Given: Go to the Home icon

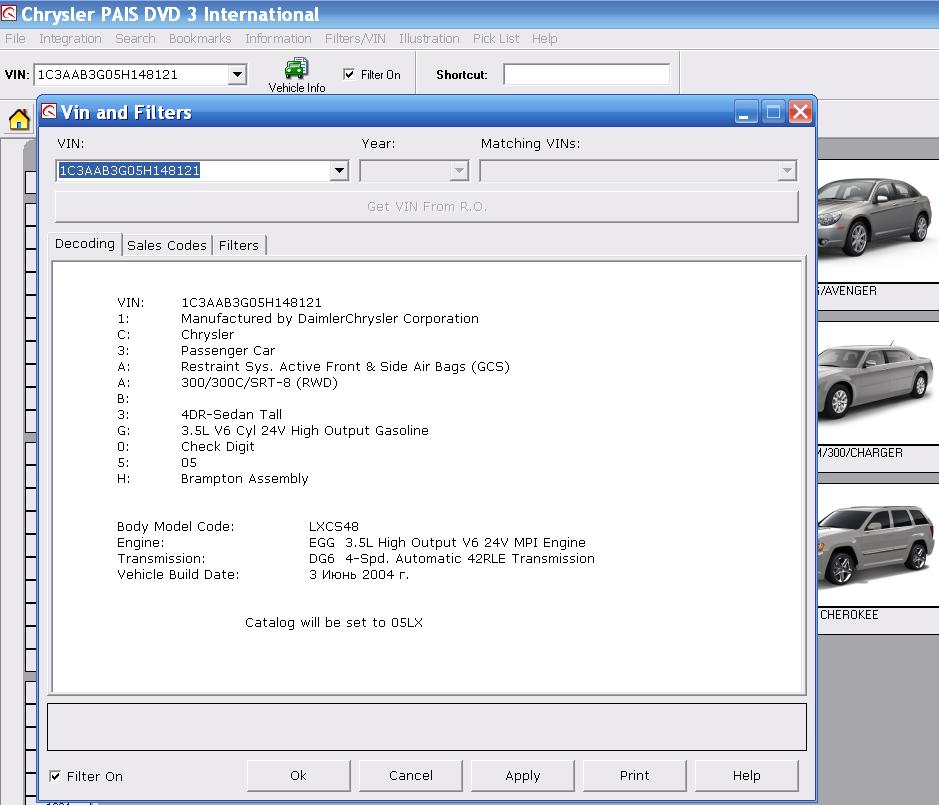Looking at the screenshot, I should tap(19, 119).
